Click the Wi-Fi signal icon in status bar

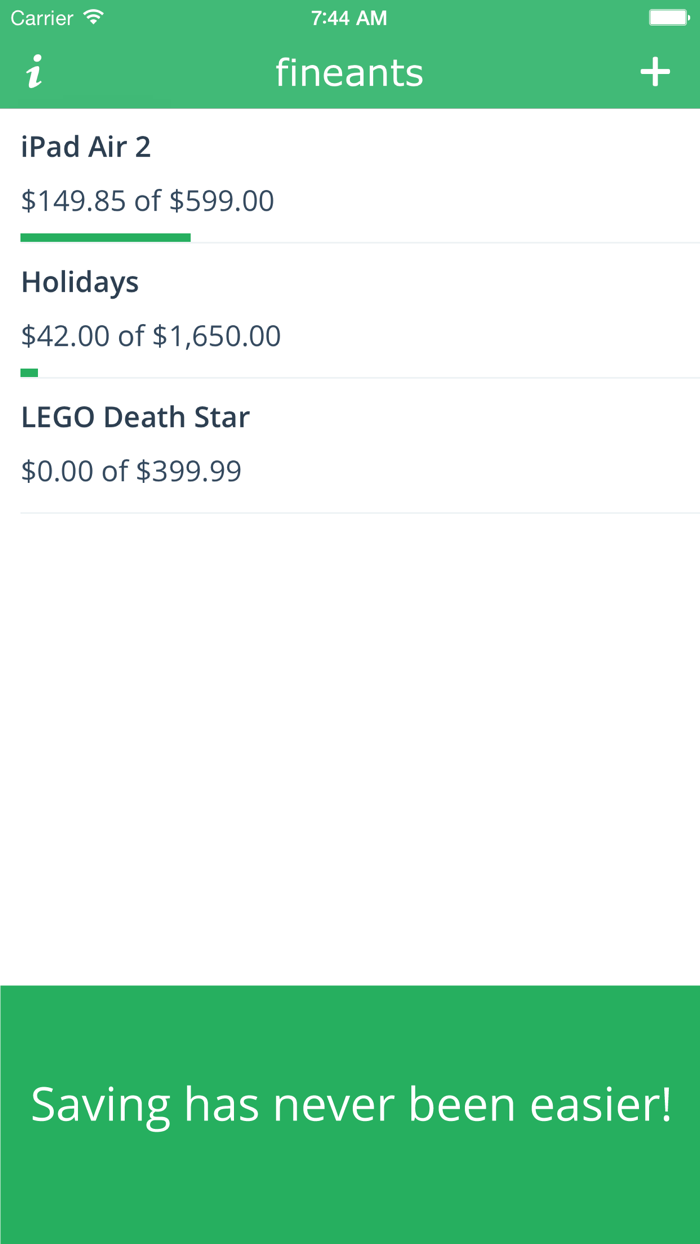(94, 17)
